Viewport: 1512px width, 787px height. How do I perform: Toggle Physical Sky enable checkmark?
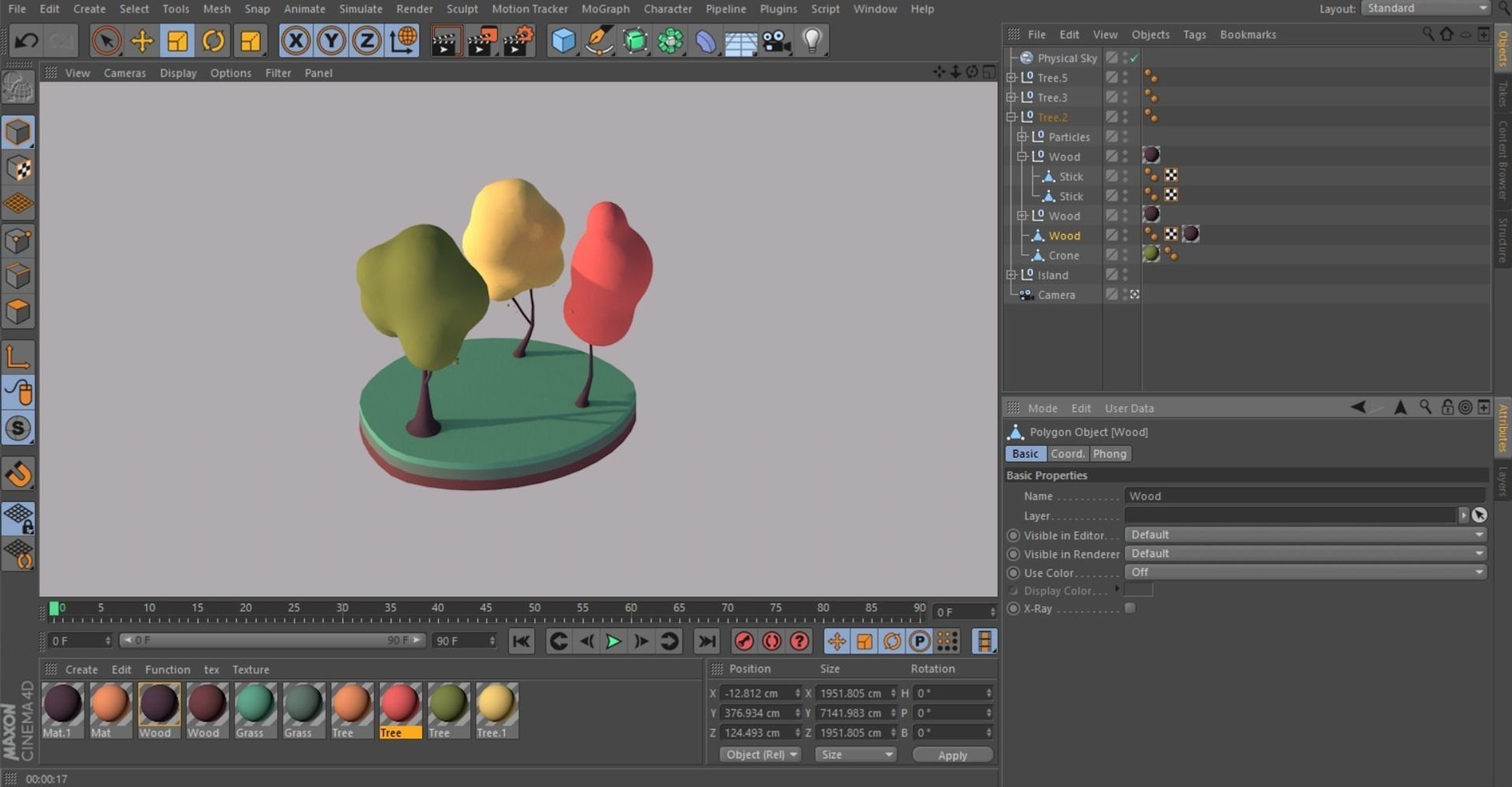pos(1134,58)
